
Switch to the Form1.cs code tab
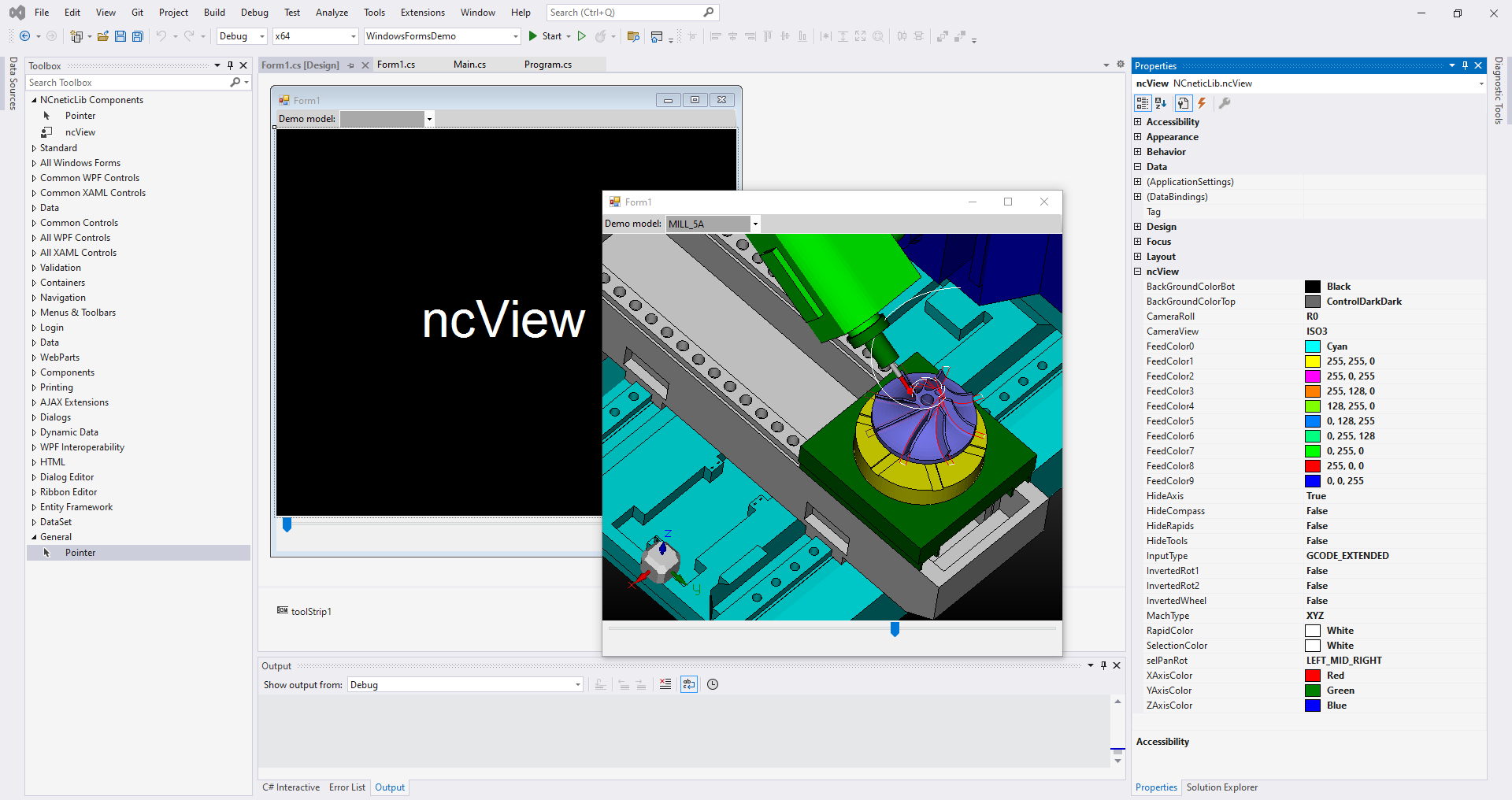396,65
